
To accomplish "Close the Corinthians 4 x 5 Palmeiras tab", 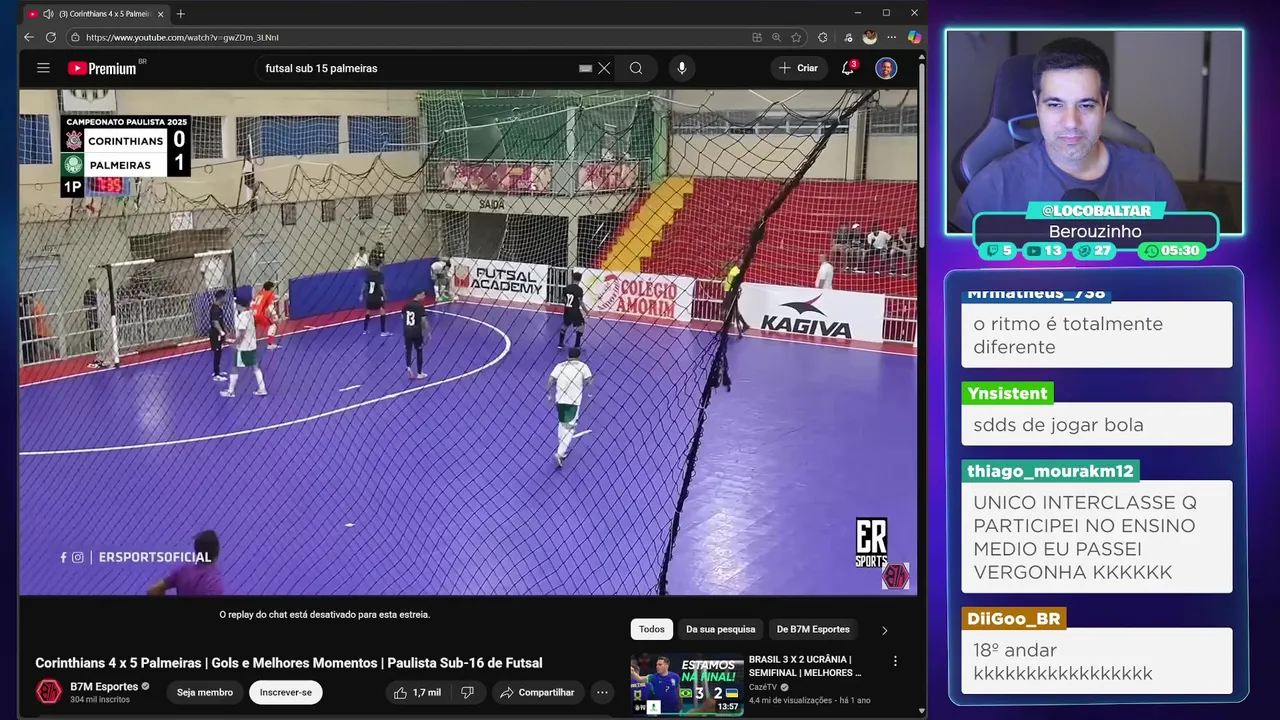I will click(160, 14).
